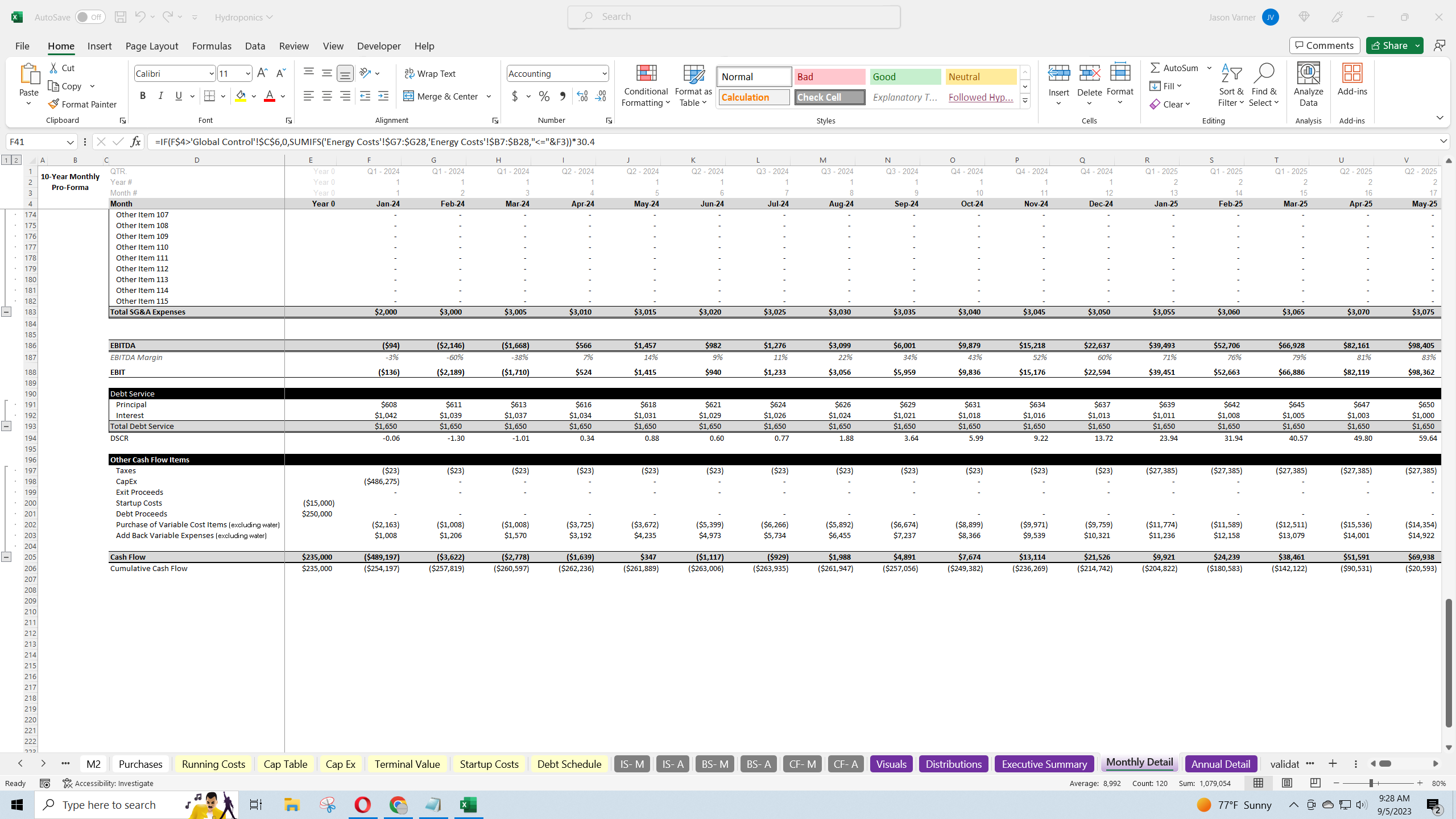Click the Undo arrow icon

[x=140, y=17]
